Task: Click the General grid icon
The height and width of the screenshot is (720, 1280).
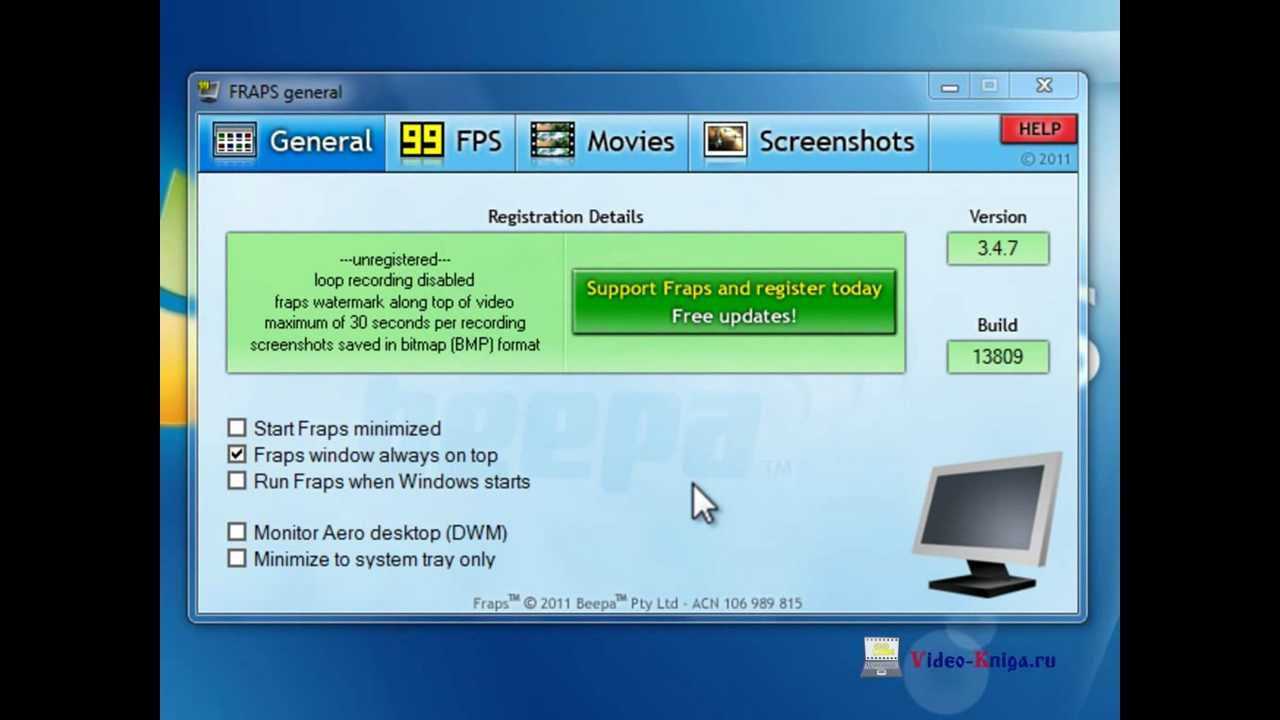Action: [235, 141]
